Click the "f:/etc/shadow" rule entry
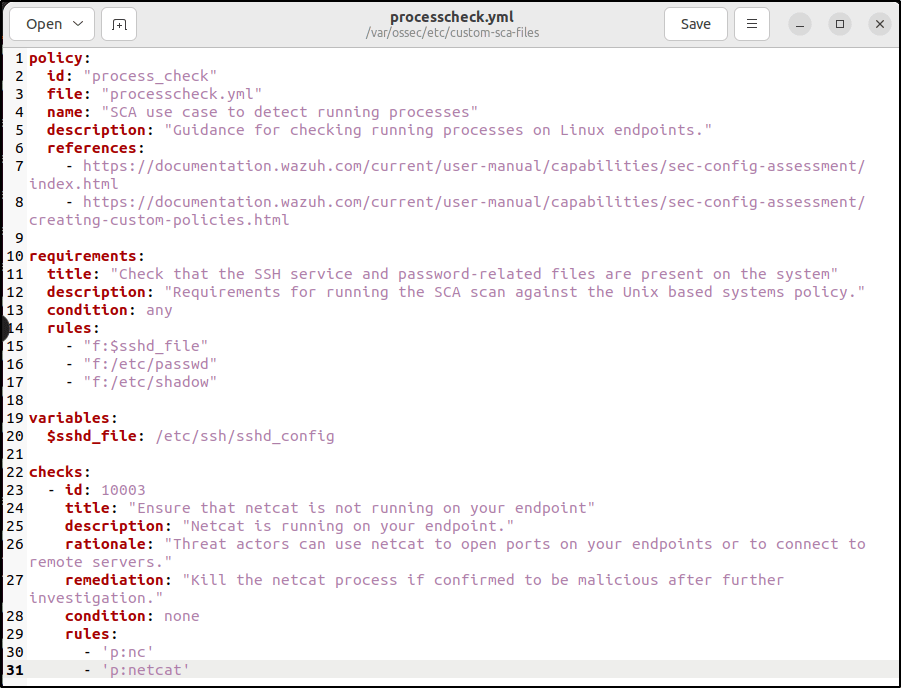 point(150,382)
